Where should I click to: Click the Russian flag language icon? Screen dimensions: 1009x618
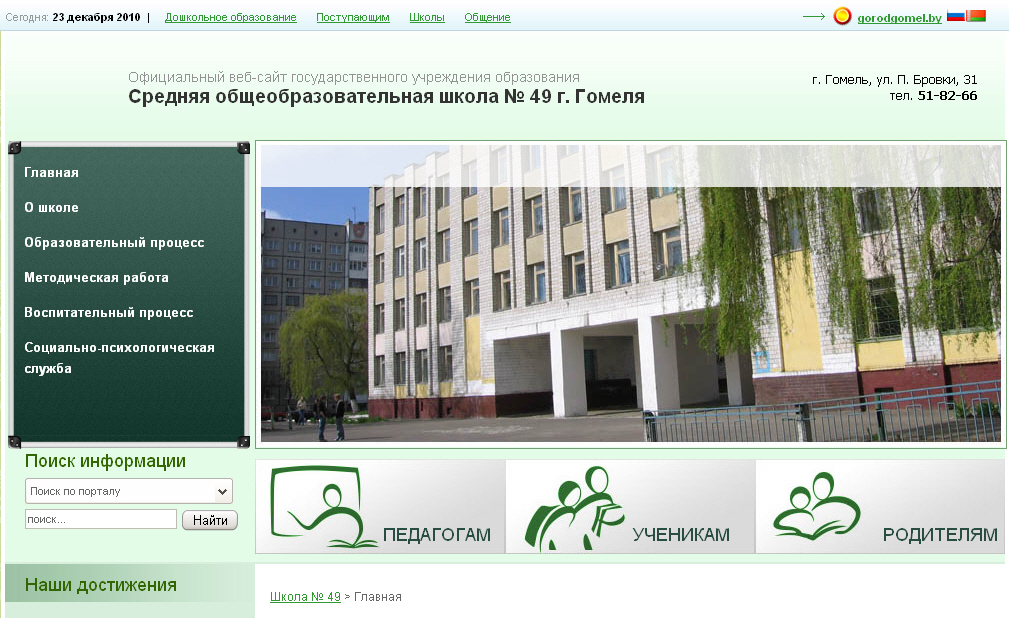[955, 16]
